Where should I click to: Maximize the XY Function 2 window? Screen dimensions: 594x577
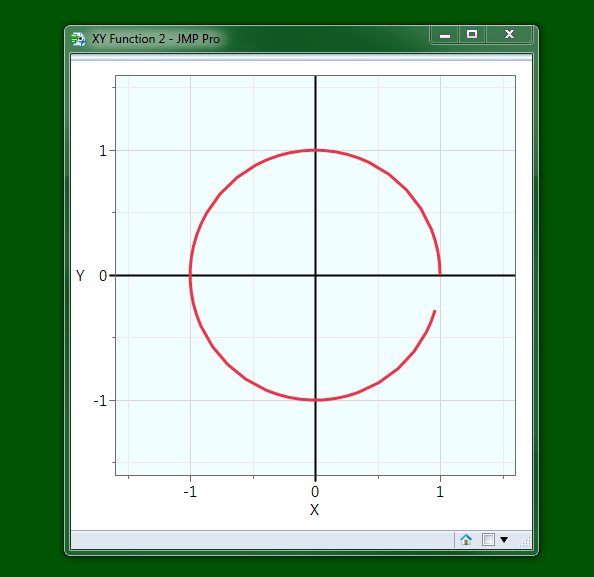pyautogui.click(x=472, y=35)
